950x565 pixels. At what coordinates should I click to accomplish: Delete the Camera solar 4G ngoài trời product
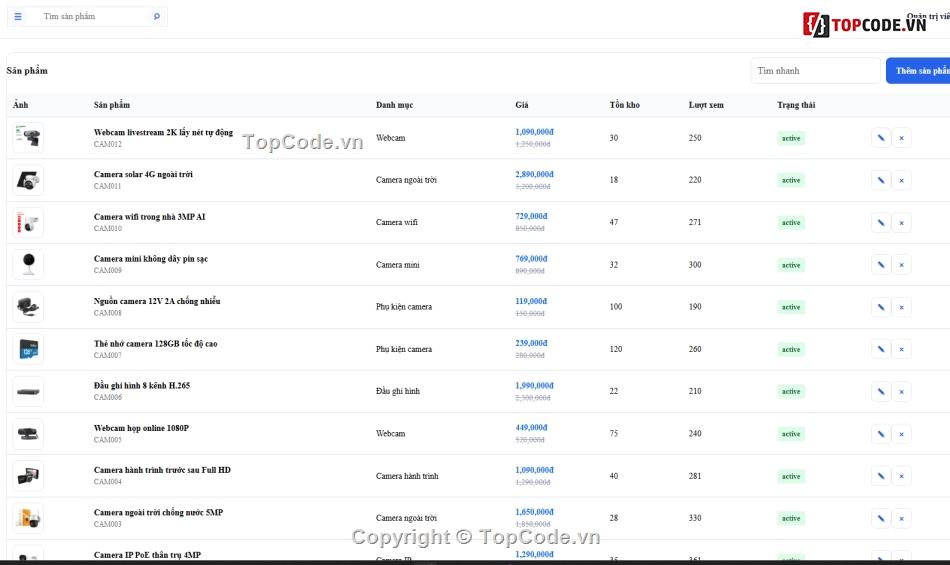[x=902, y=180]
